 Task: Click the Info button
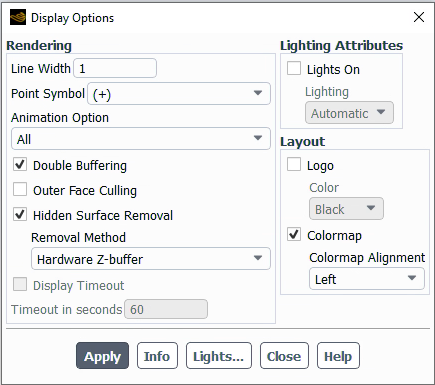pos(157,356)
